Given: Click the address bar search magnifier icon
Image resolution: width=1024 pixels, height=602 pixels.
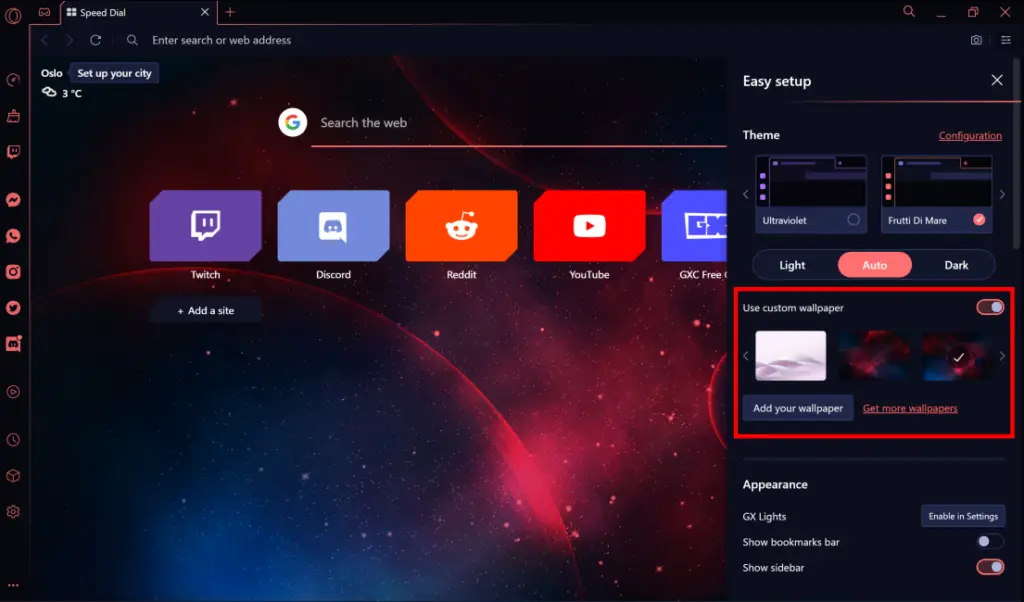Looking at the screenshot, I should click(132, 40).
